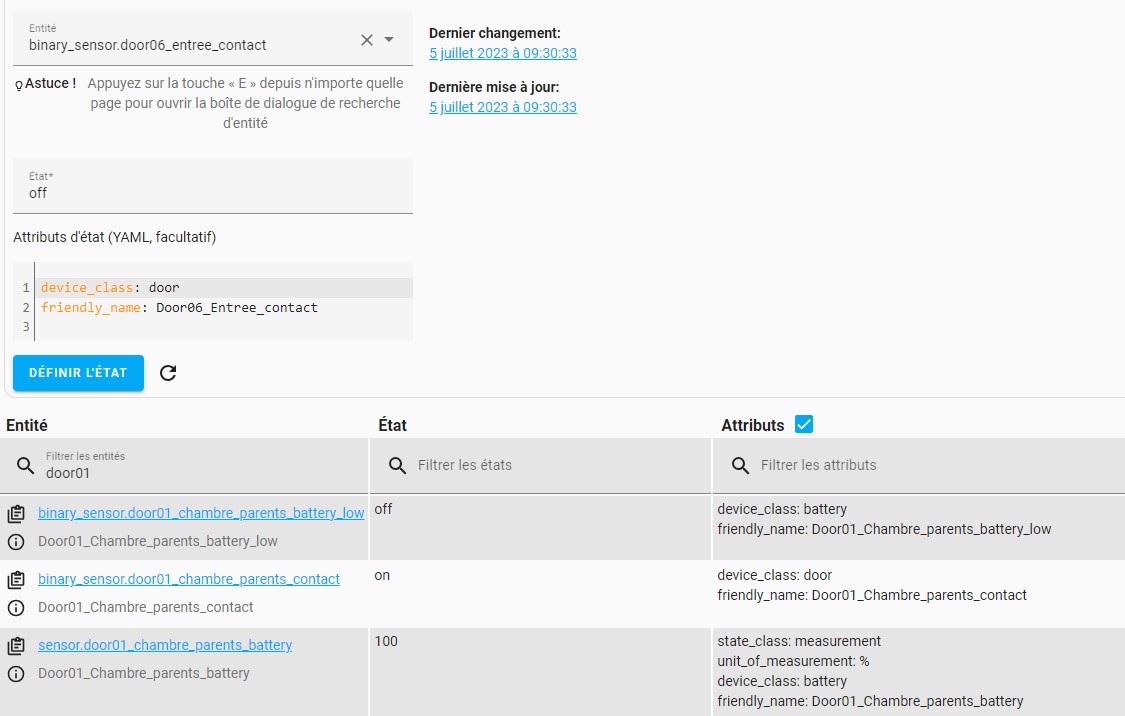Open the Dernière mise à jour timestamp link
The width and height of the screenshot is (1125, 716).
point(502,107)
